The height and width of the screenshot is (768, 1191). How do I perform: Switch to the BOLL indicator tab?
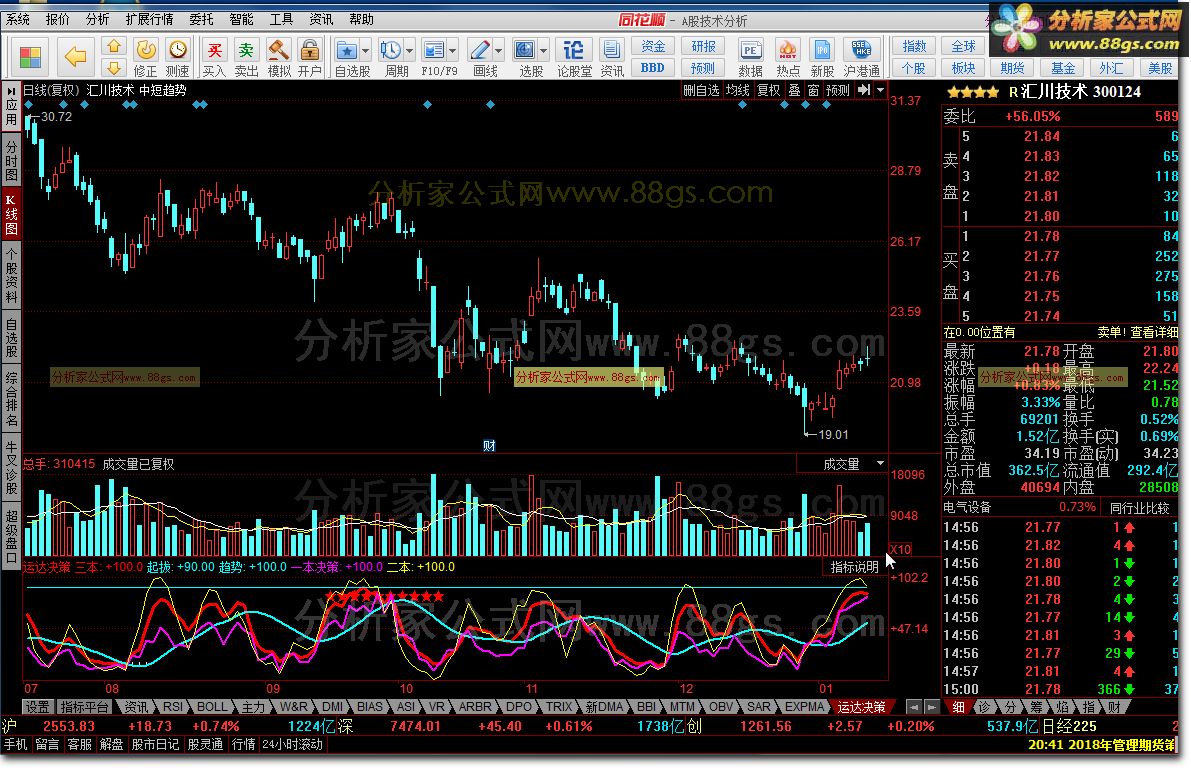[x=212, y=706]
